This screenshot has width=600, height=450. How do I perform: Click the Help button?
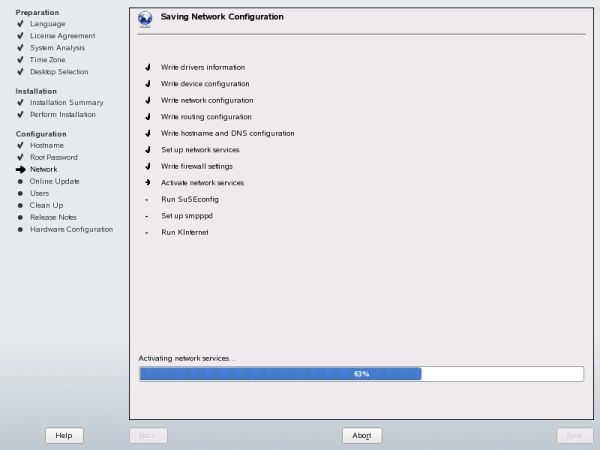coord(64,435)
